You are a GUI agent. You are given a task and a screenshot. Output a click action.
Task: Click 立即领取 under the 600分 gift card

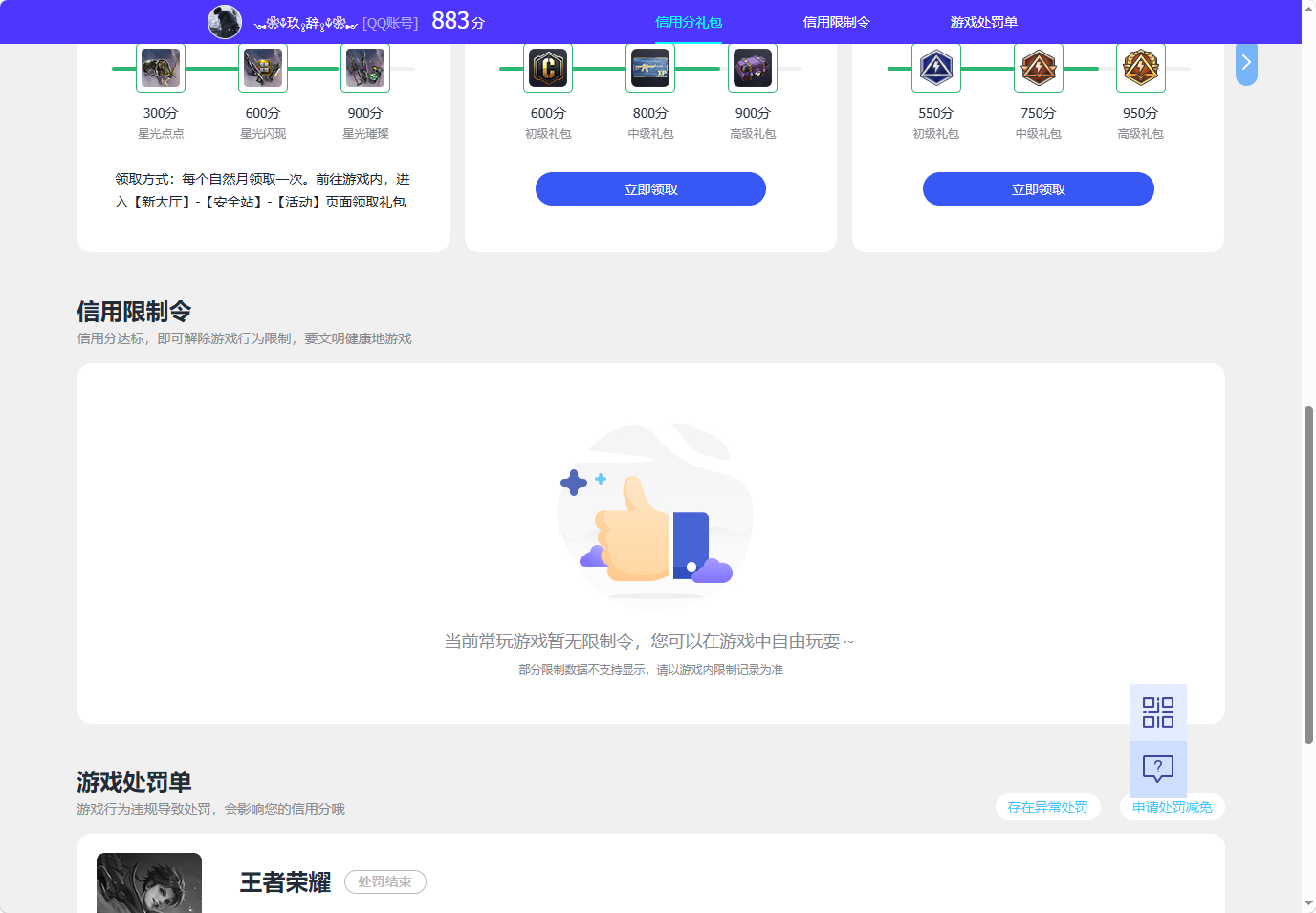pos(650,189)
